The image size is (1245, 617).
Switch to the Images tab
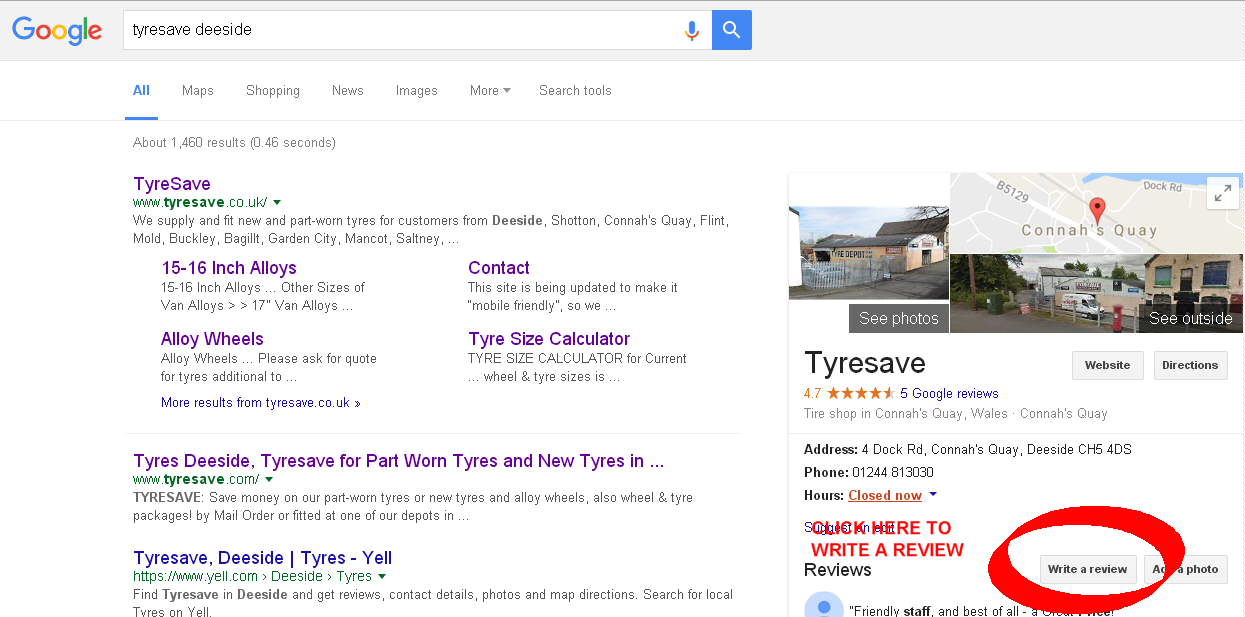417,90
